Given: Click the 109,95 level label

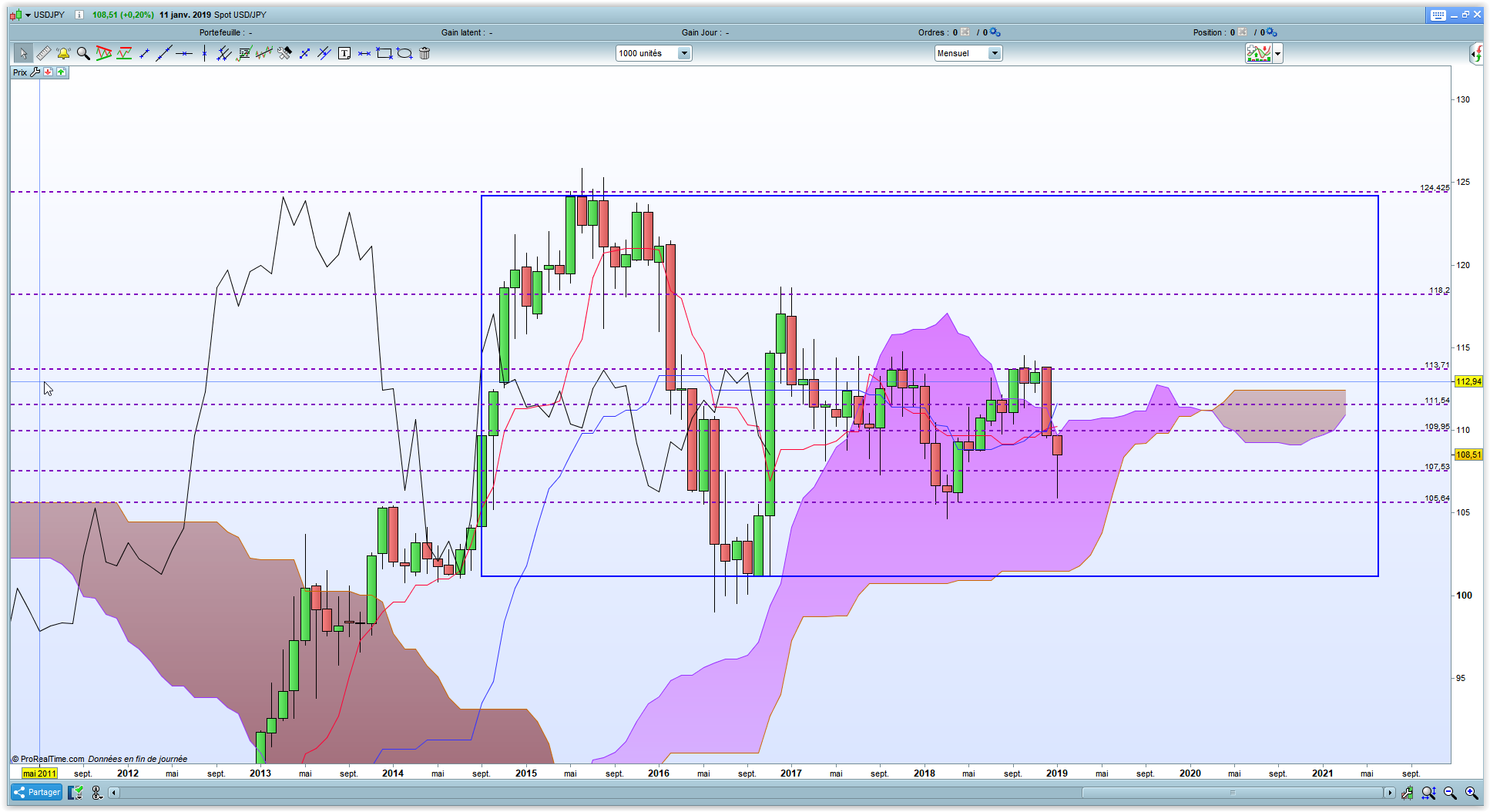Looking at the screenshot, I should click(1437, 427).
